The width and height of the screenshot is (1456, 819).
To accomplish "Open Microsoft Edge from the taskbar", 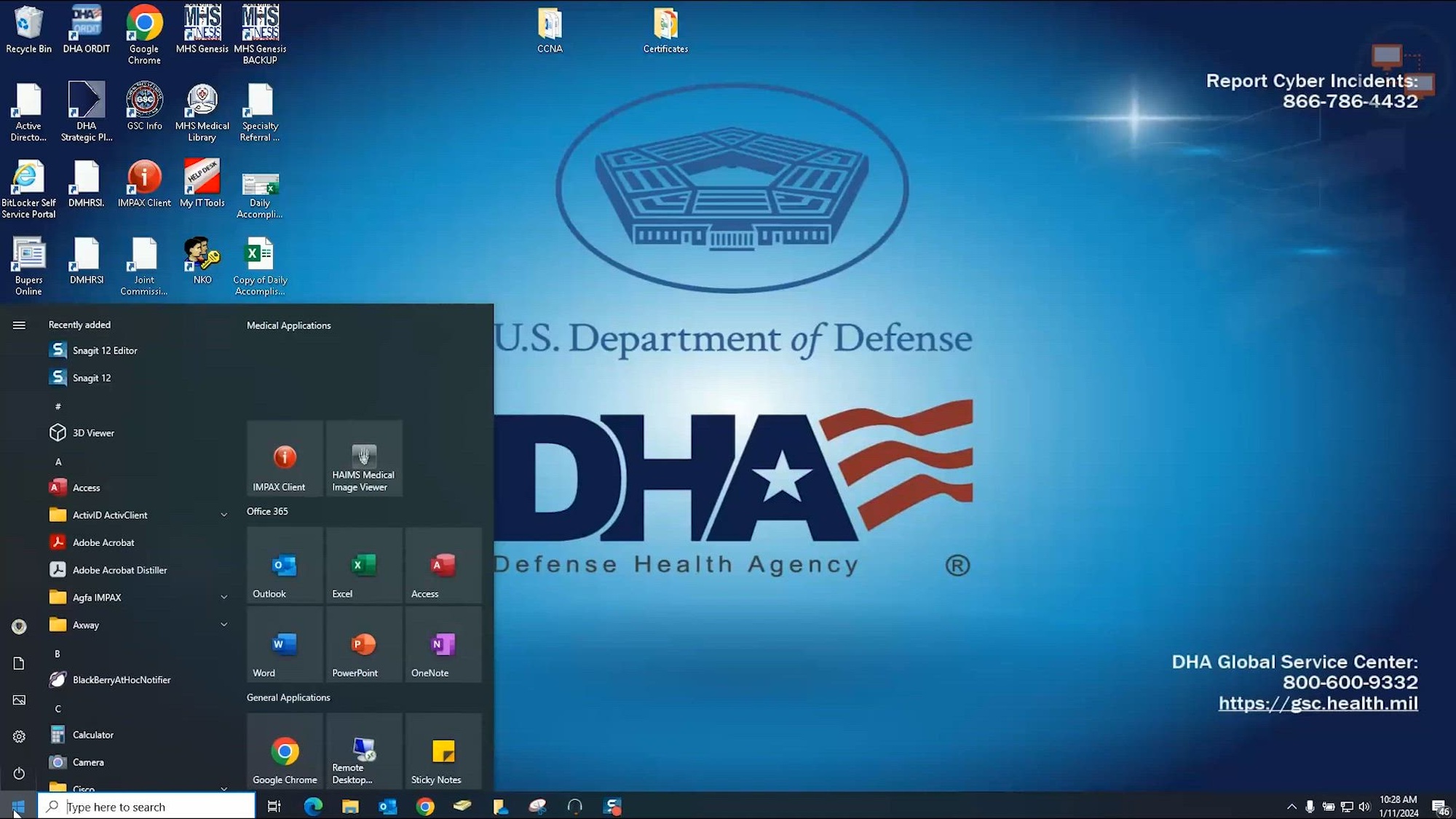I will [x=313, y=806].
